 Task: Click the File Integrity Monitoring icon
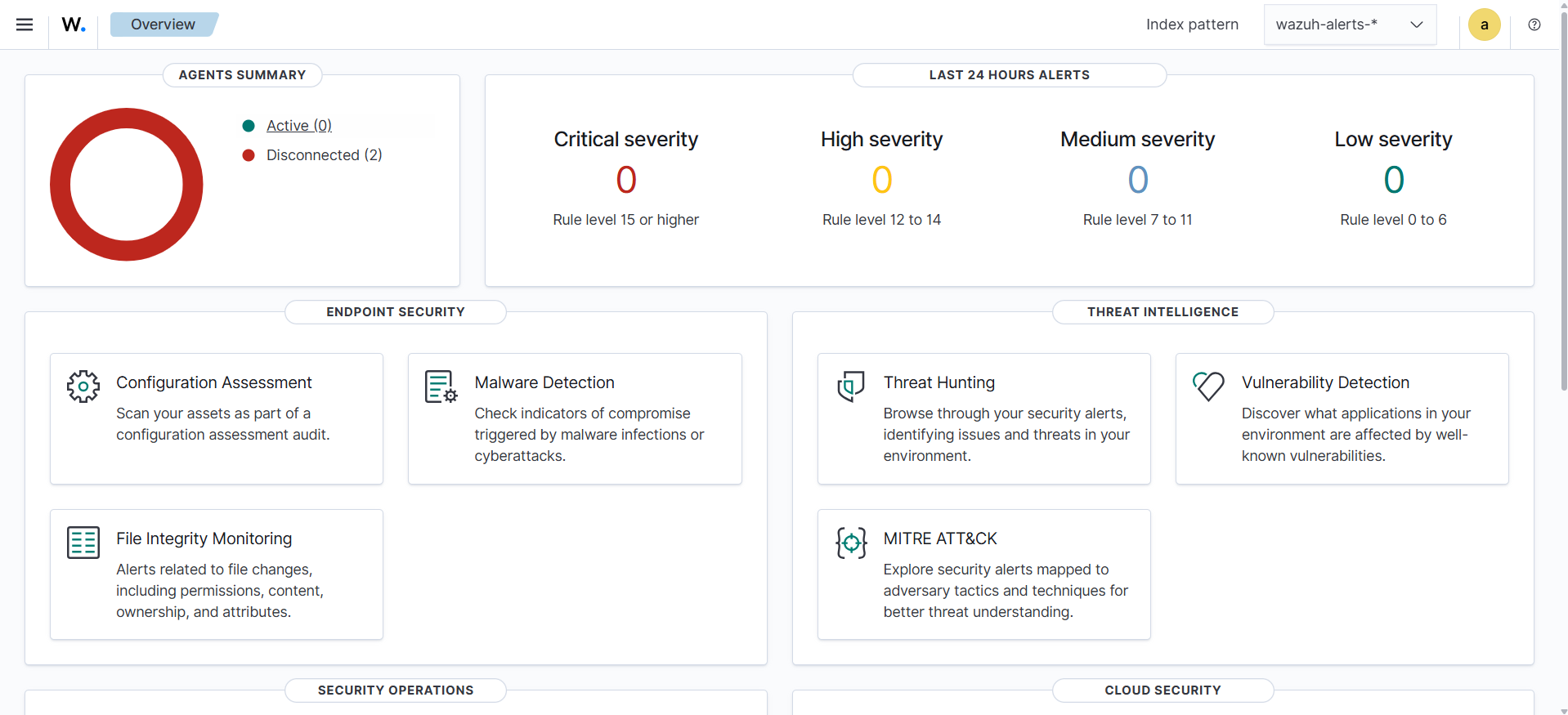pyautogui.click(x=83, y=543)
